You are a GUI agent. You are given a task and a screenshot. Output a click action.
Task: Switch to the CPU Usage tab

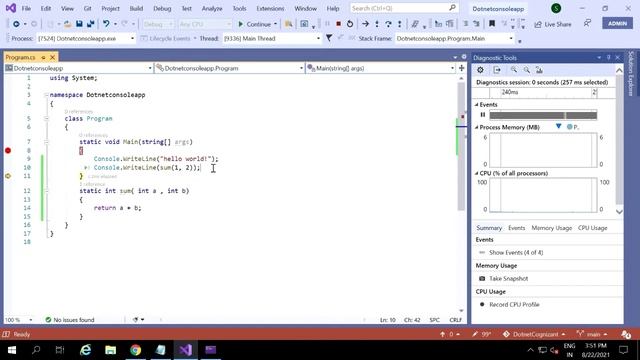593,228
